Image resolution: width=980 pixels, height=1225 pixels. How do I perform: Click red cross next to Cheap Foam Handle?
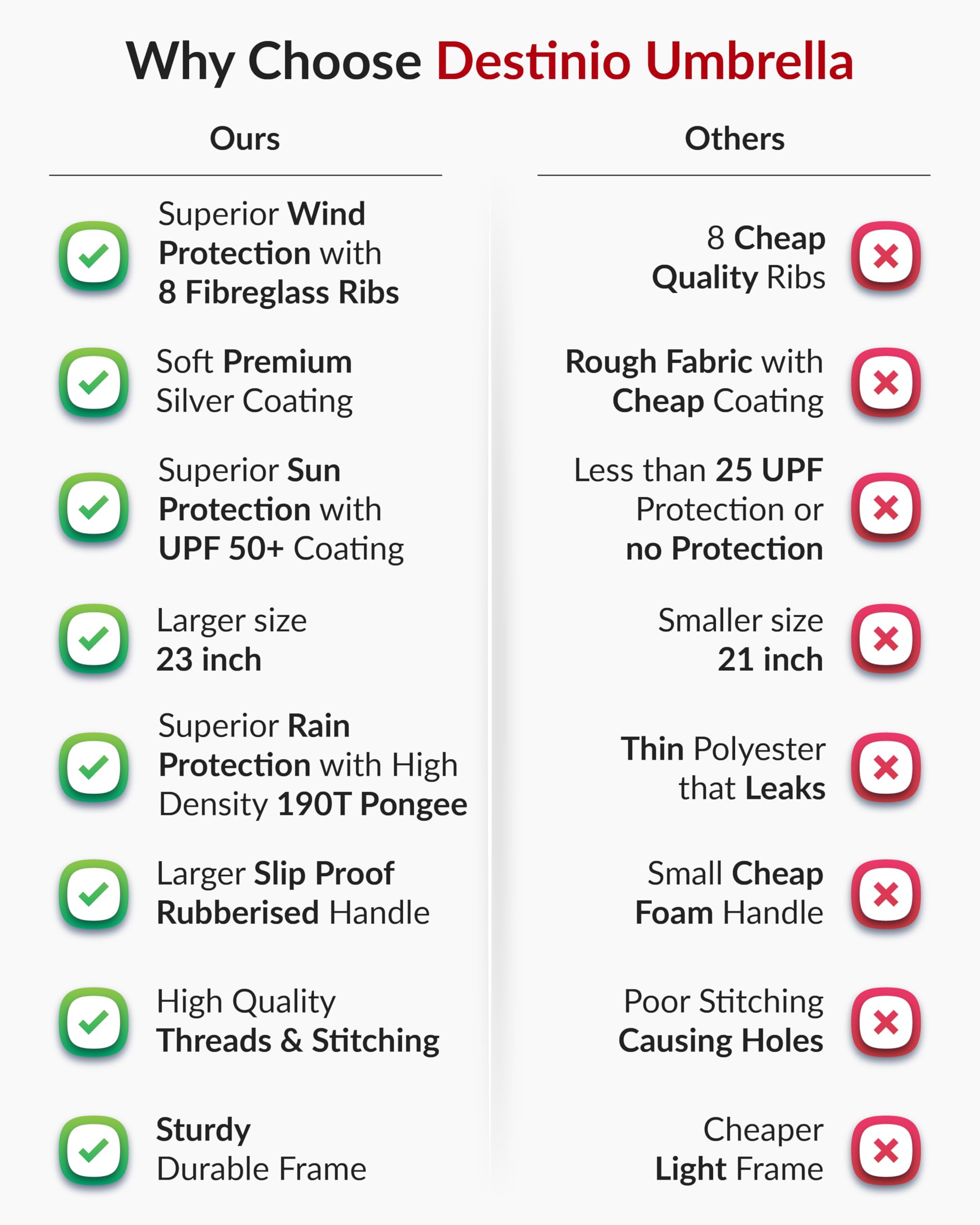tap(886, 894)
